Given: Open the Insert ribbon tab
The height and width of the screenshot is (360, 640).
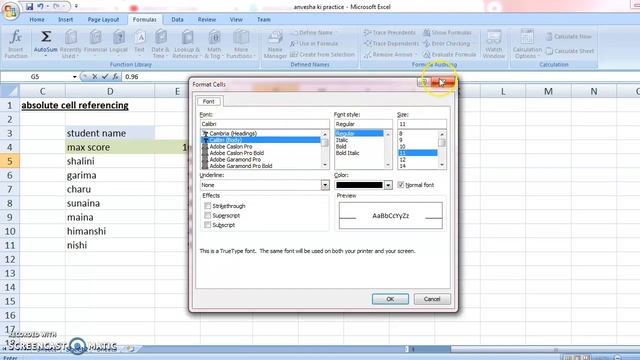Looking at the screenshot, I should coord(65,19).
